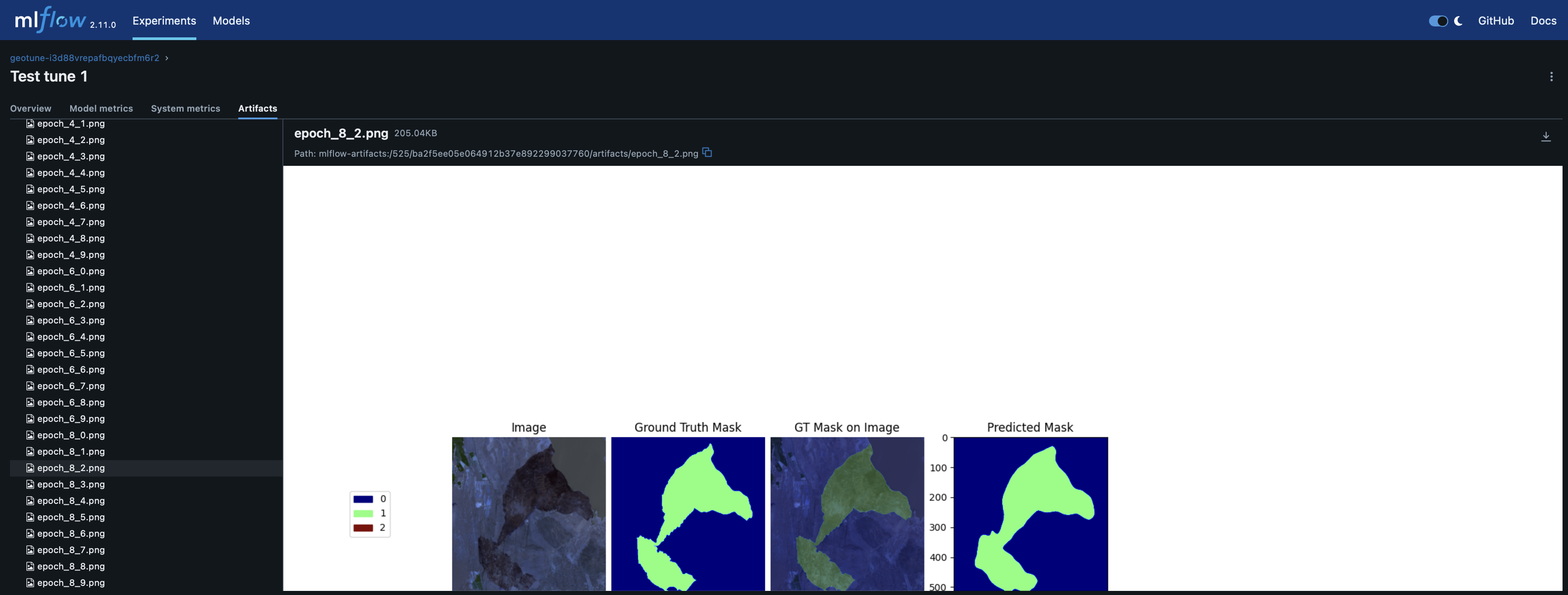Click the file icon beside epoch_6_0.png

pyautogui.click(x=30, y=271)
